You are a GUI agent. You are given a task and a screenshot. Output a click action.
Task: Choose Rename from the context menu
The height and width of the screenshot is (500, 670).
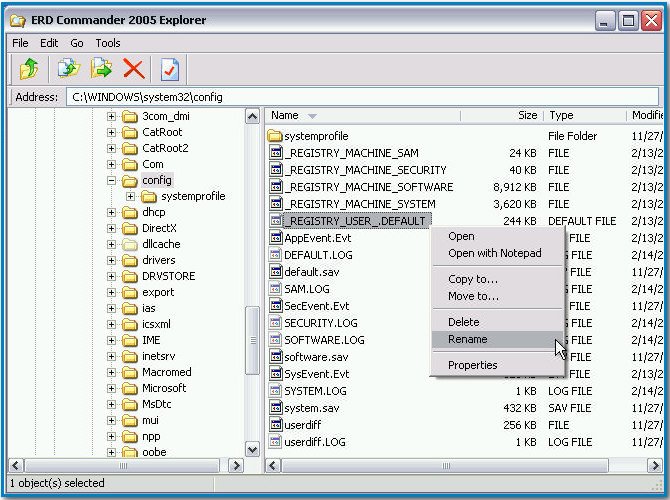coord(468,339)
